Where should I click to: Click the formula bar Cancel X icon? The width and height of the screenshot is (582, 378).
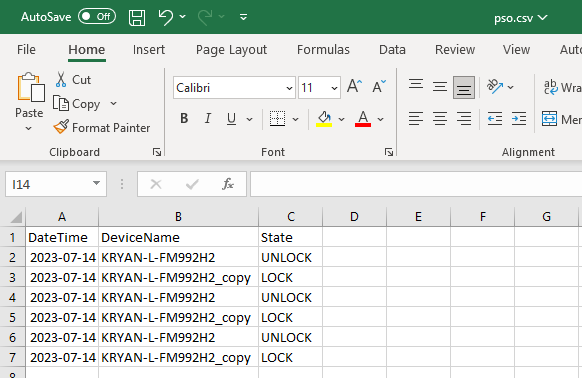[156, 184]
